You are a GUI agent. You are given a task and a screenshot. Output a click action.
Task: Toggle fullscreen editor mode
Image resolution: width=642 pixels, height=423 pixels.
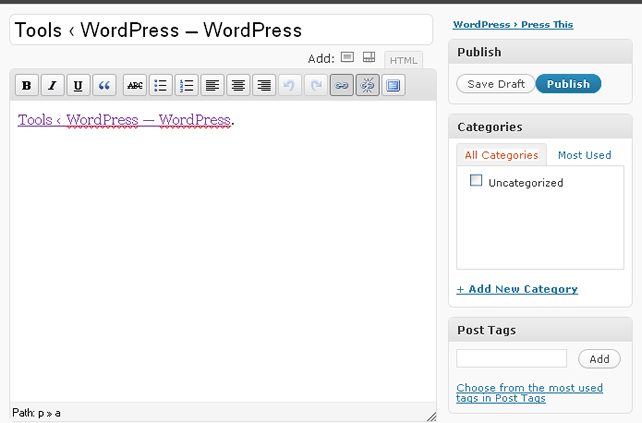tap(393, 86)
